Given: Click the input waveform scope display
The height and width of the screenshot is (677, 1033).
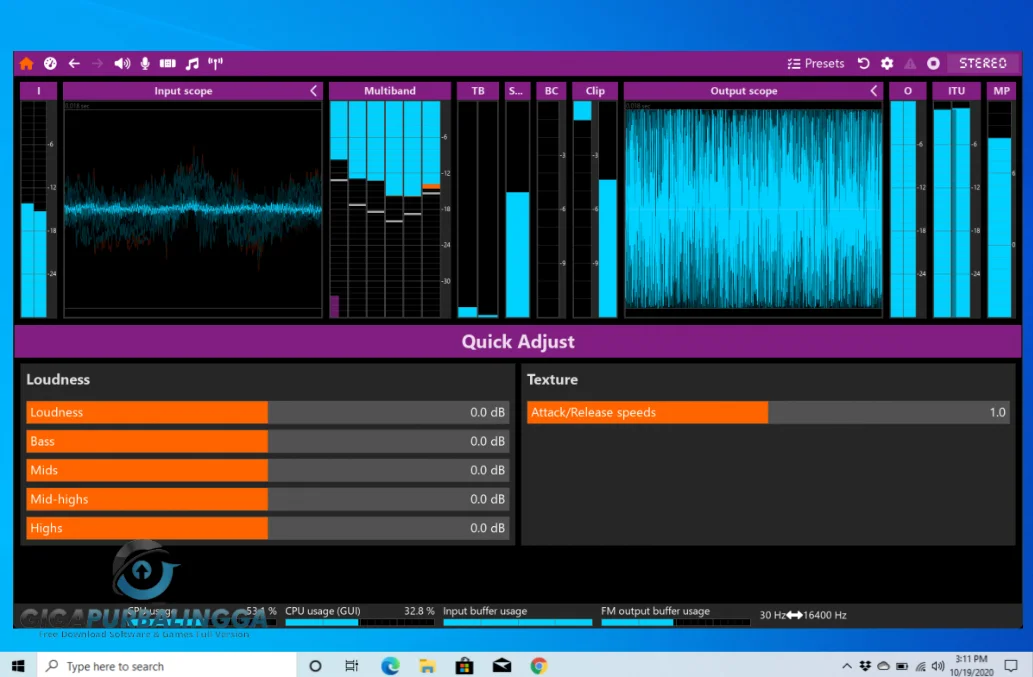Looking at the screenshot, I should coord(193,209).
